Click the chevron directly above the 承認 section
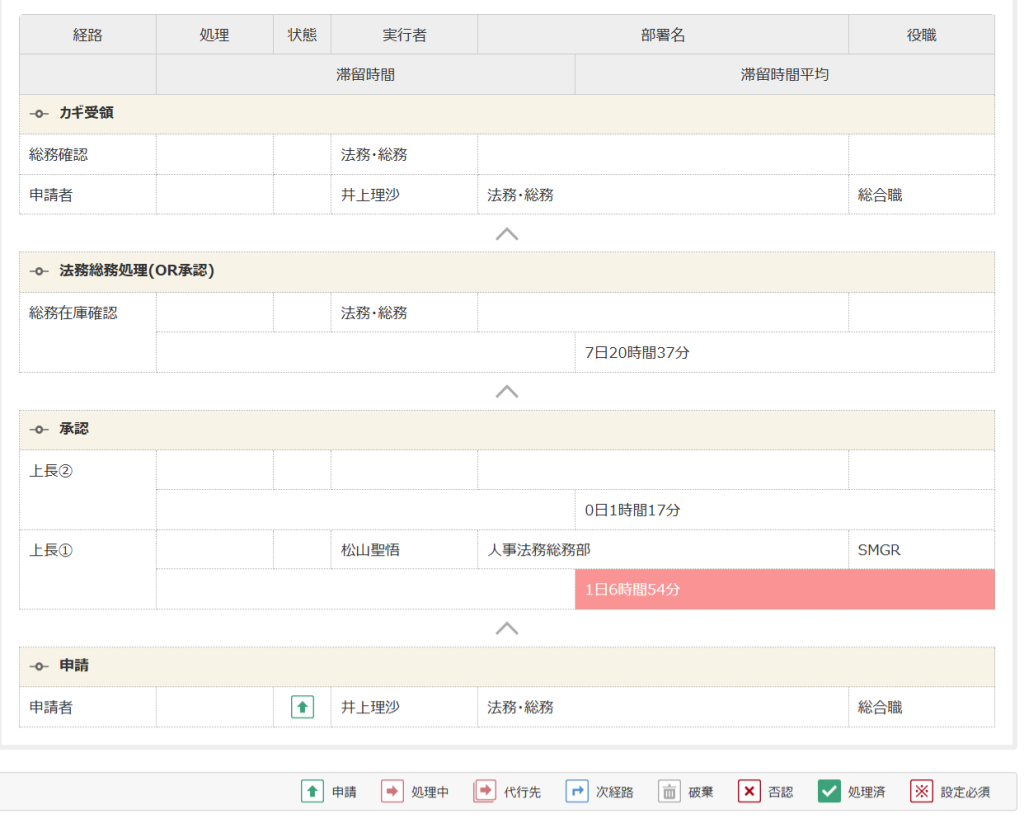Viewport: 1024px width, 823px height. (507, 391)
